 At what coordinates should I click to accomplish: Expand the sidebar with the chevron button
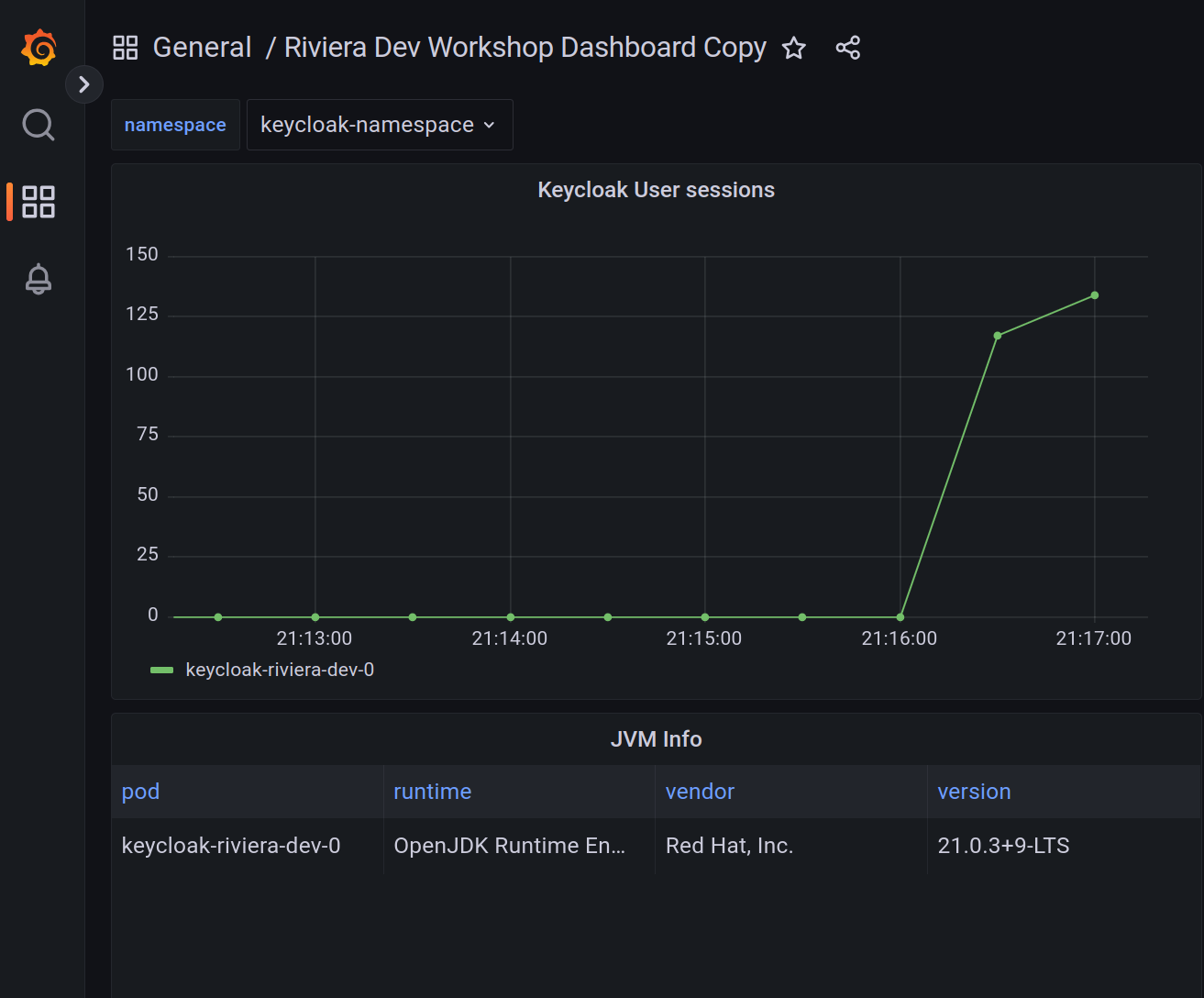[x=84, y=84]
